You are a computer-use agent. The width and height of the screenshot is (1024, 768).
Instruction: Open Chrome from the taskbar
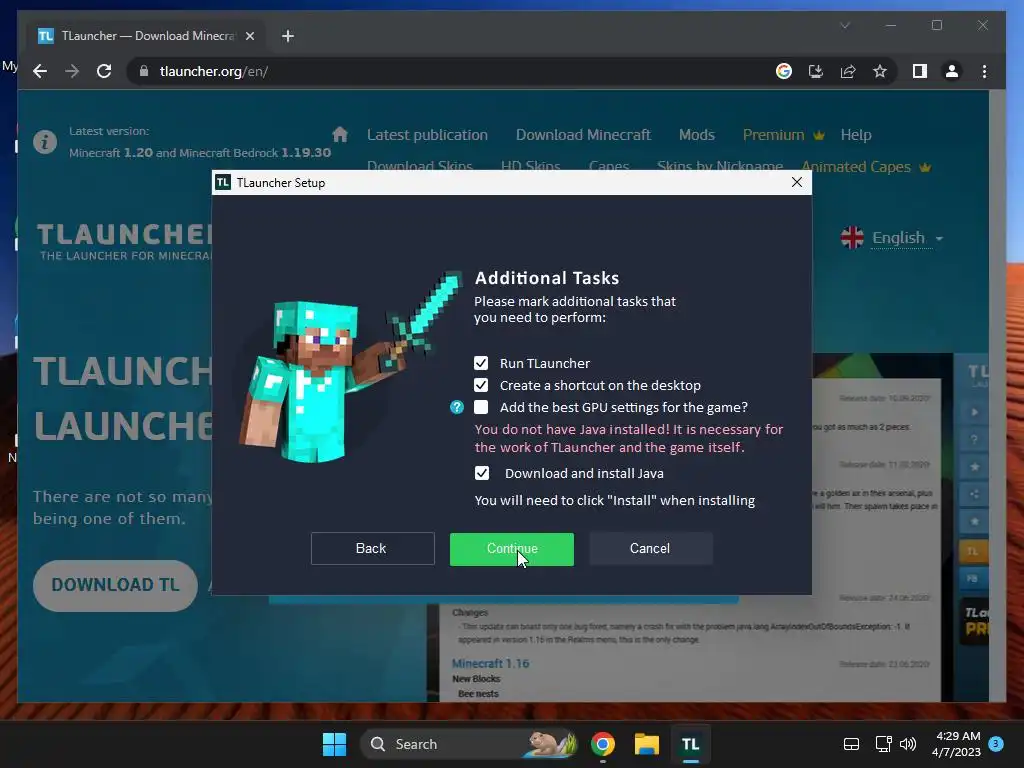coord(602,744)
